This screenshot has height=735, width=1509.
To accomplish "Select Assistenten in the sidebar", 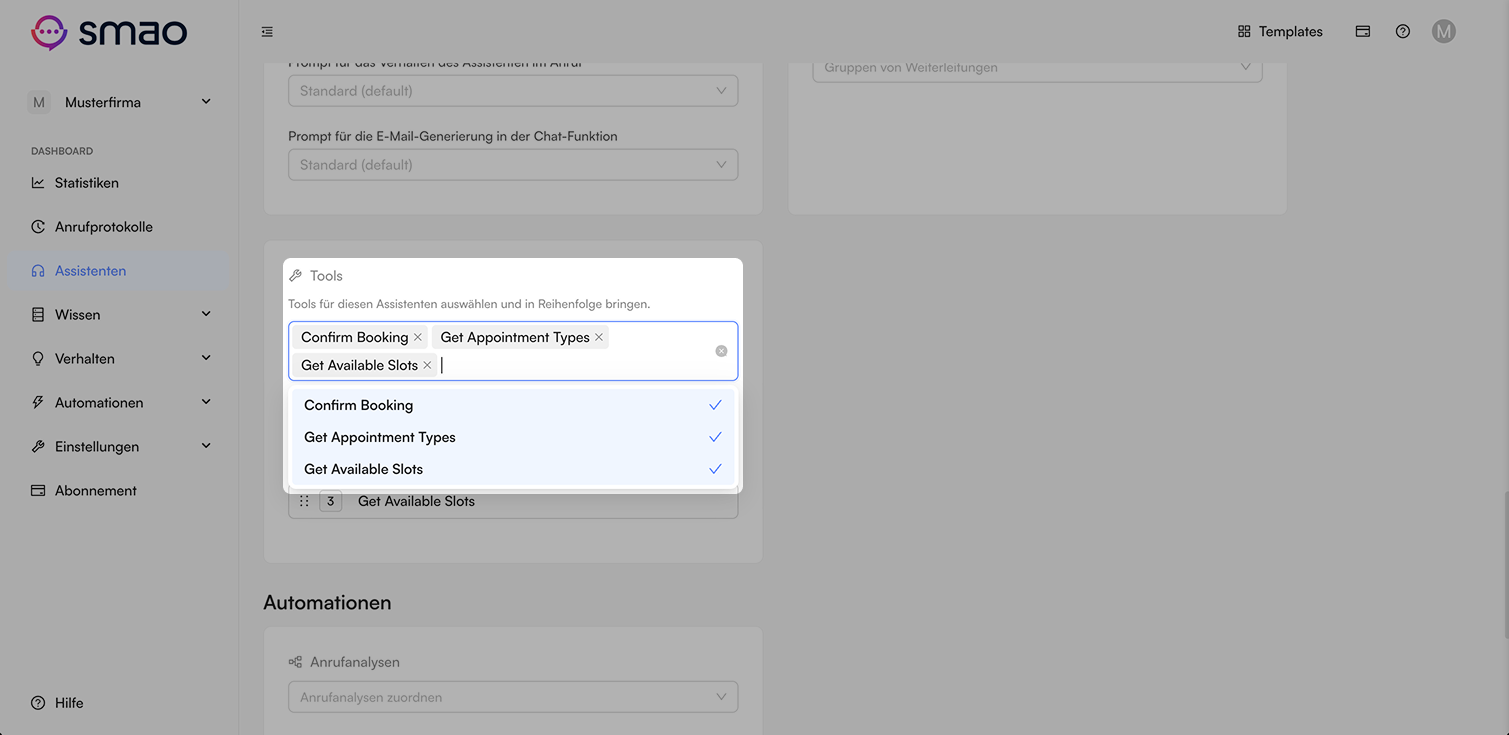I will point(120,271).
